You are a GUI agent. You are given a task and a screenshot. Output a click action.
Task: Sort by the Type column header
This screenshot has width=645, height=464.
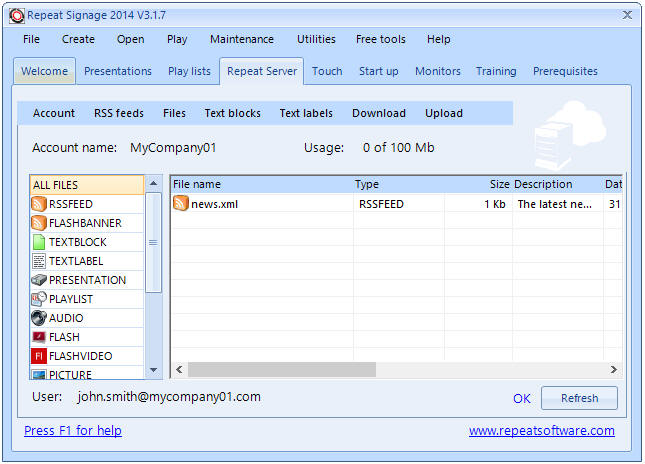point(399,184)
